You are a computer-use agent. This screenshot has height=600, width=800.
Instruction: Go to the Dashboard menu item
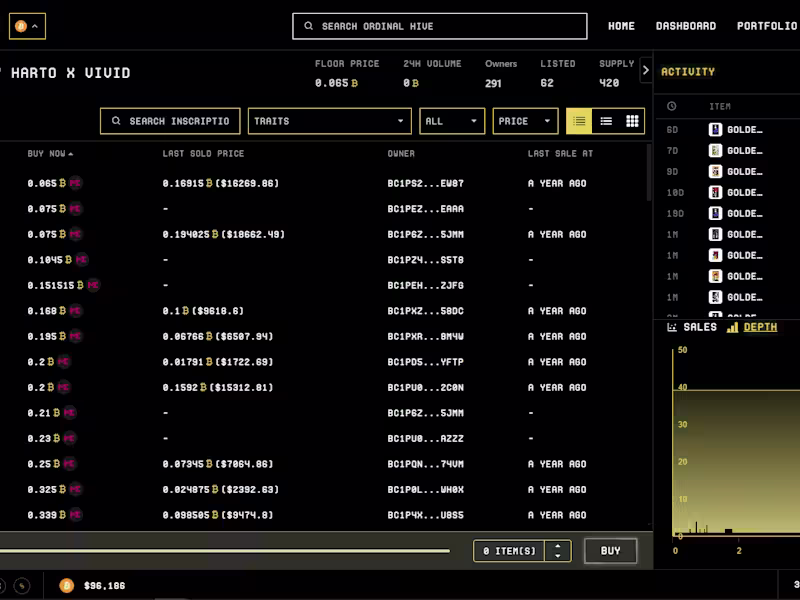point(686,26)
